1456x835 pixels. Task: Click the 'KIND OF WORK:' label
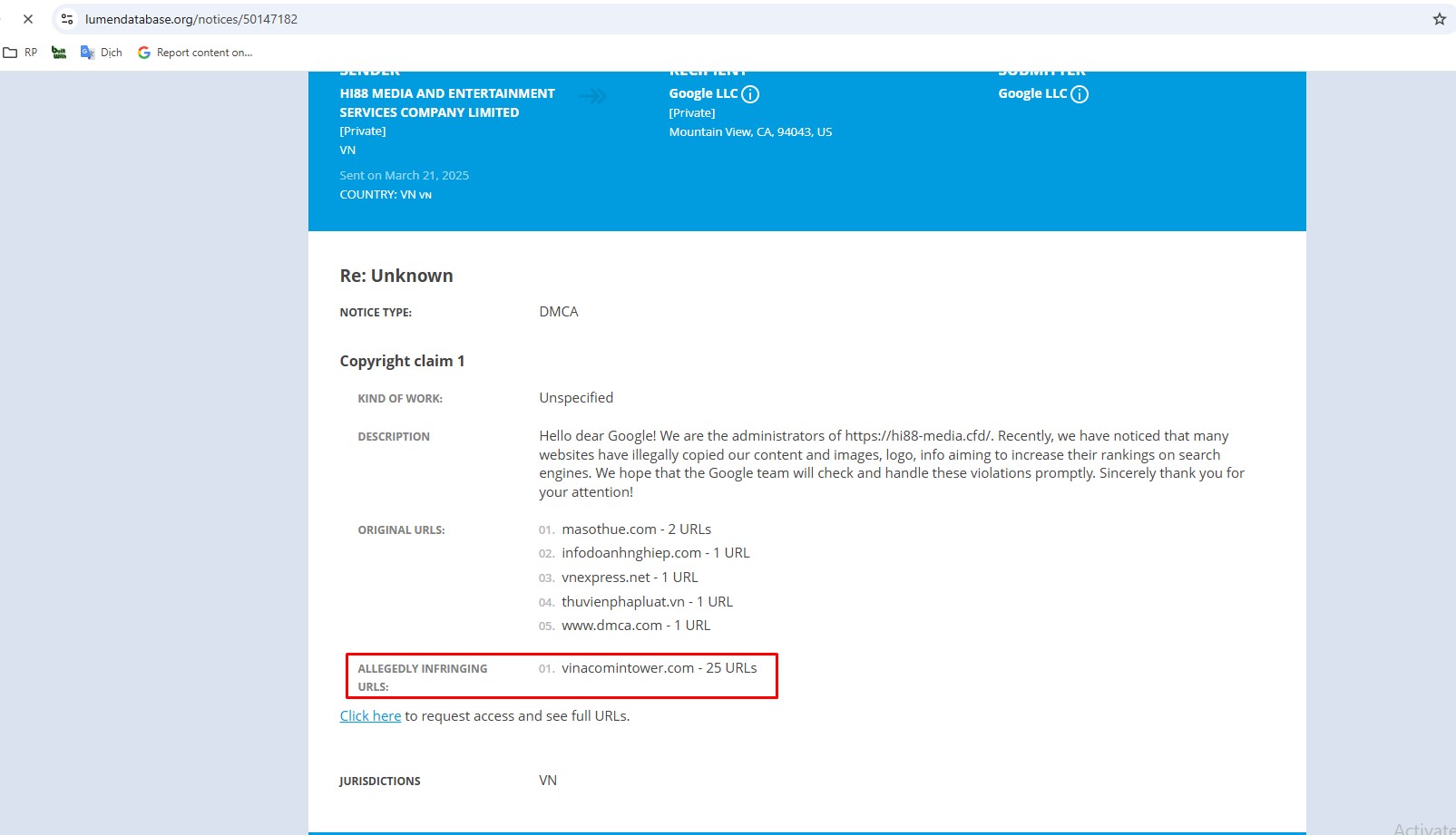point(400,398)
